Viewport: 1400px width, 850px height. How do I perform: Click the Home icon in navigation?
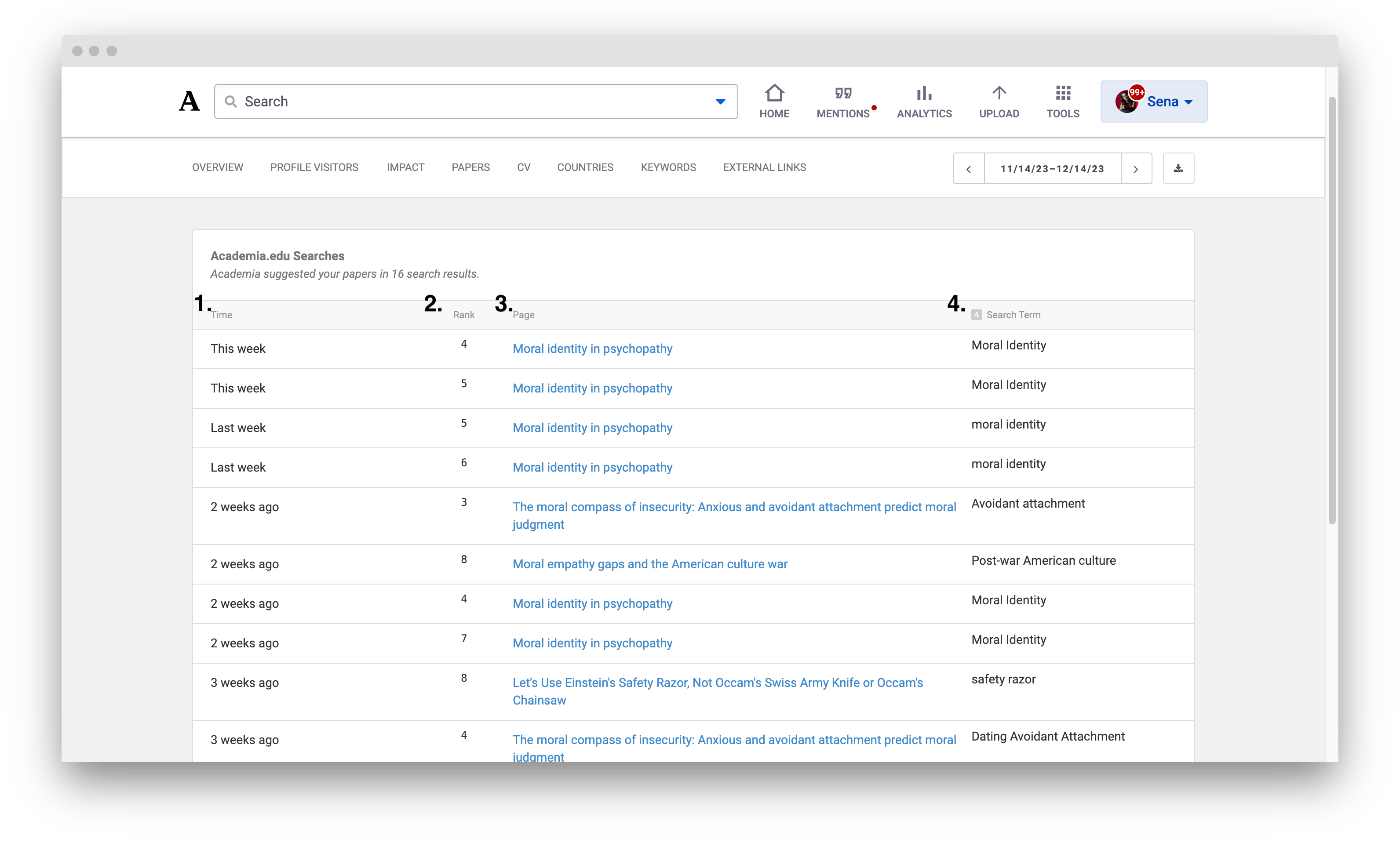(774, 93)
